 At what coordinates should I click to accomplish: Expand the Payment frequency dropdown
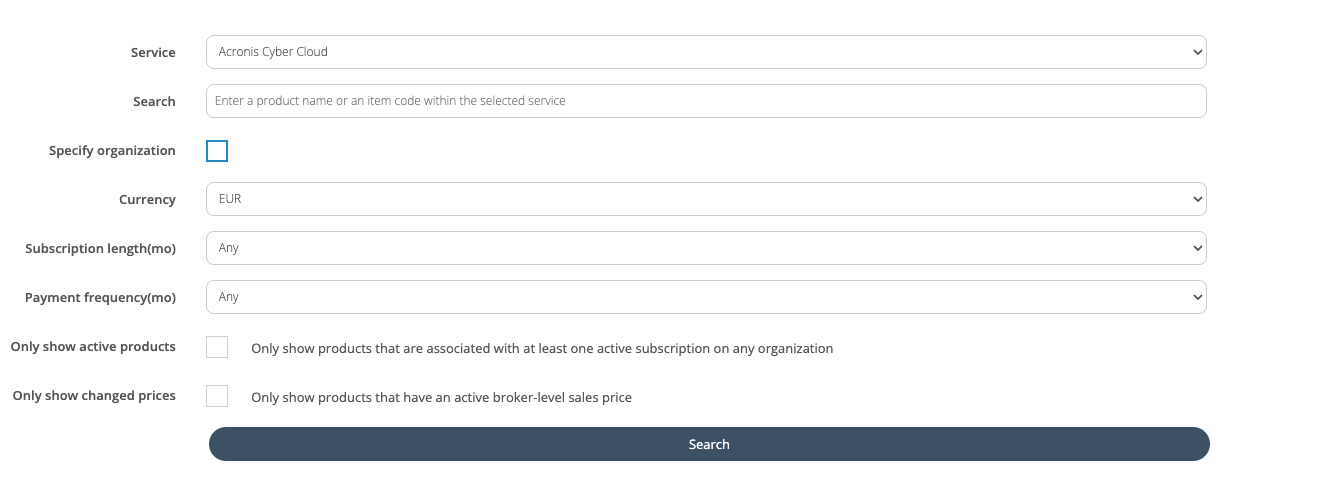point(705,297)
